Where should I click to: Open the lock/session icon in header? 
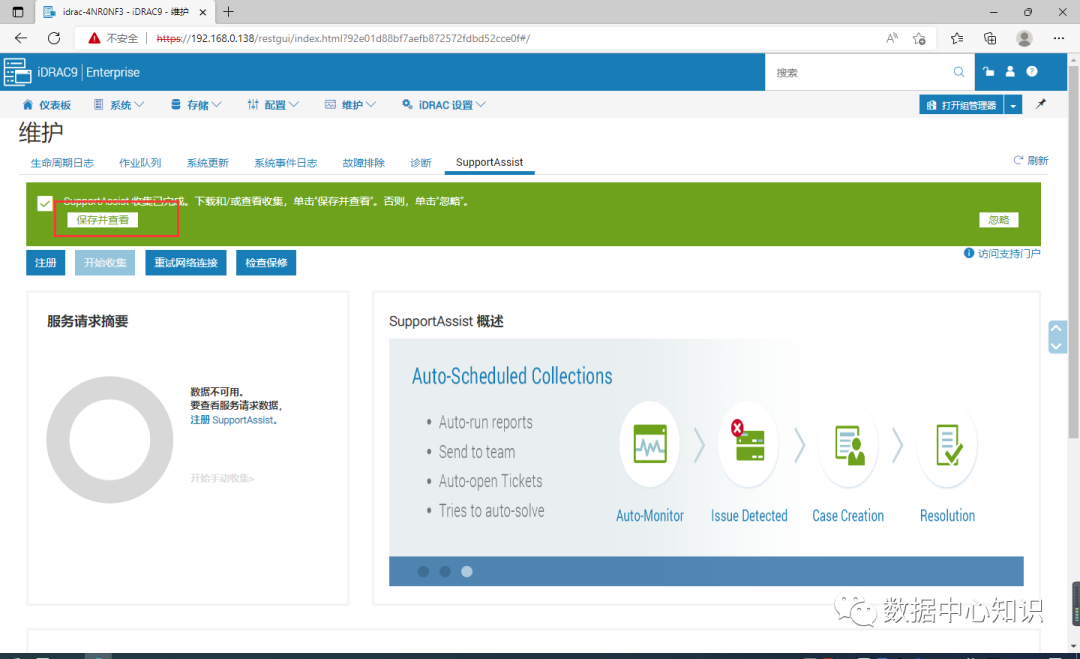pyautogui.click(x=988, y=72)
